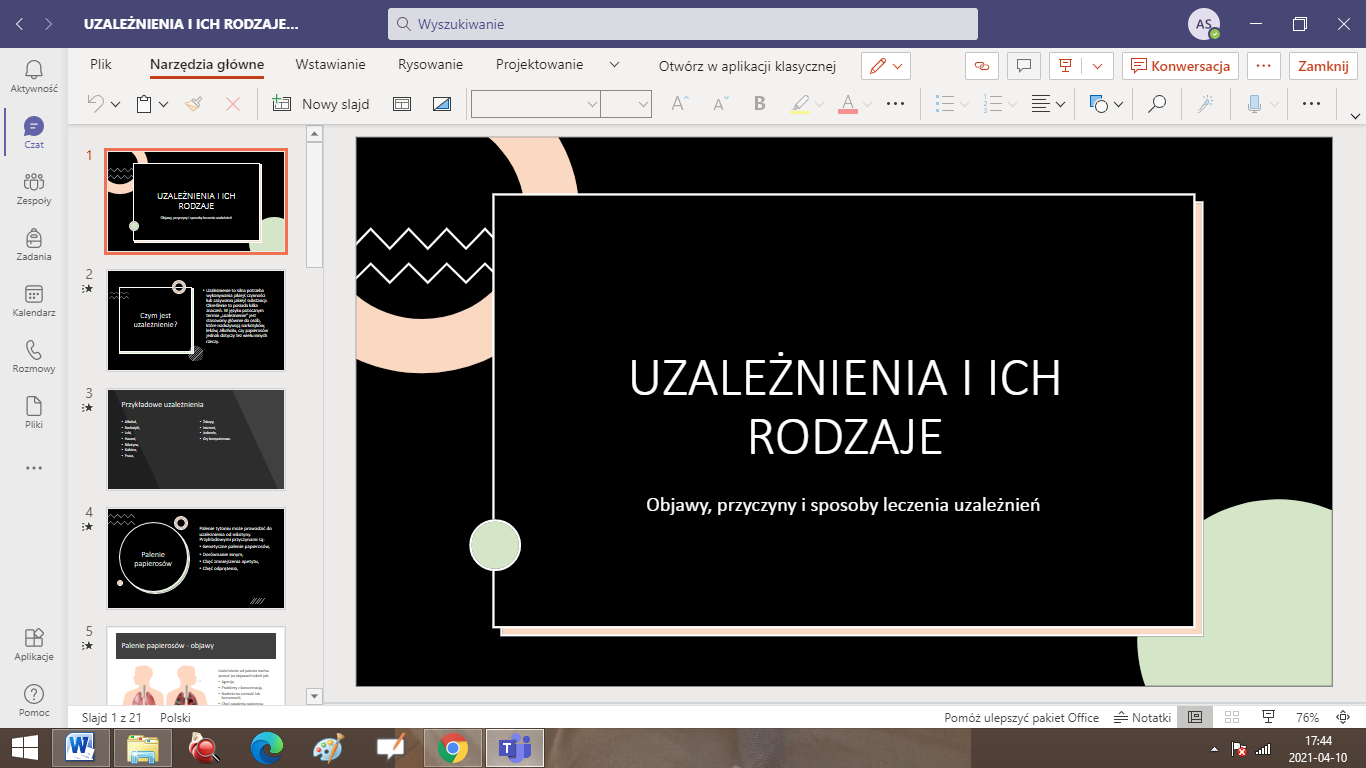Viewport: 1366px width, 768px height.
Task: Click the slide Layout icon
Action: click(x=401, y=104)
